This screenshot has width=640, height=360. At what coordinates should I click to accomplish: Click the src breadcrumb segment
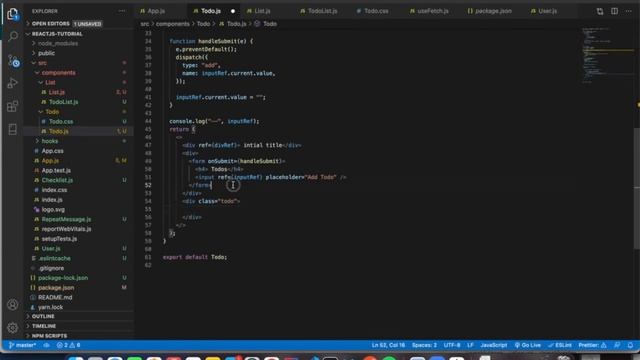[x=145, y=24]
